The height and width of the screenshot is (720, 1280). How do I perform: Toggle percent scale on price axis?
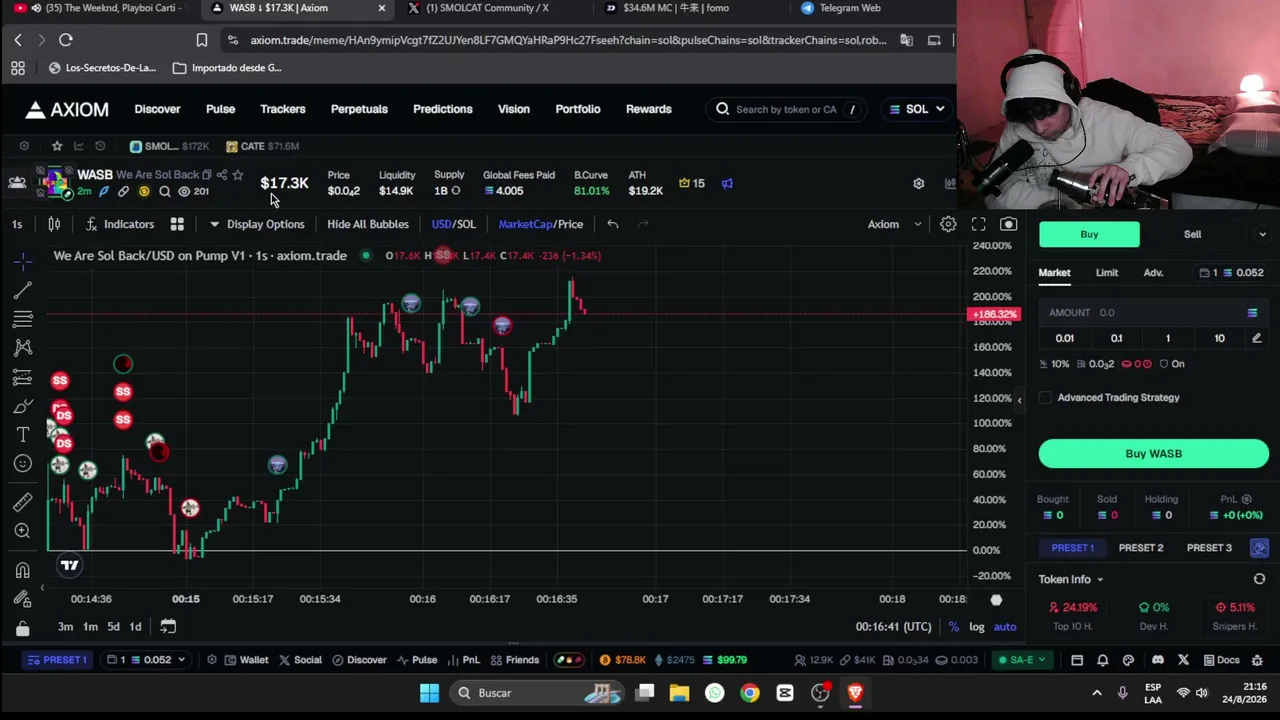pos(954,627)
